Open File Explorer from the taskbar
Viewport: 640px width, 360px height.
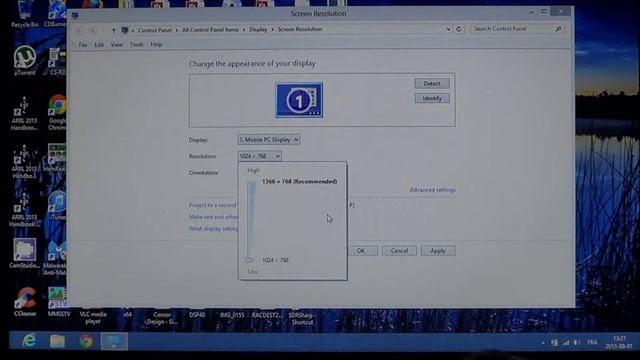[58, 341]
